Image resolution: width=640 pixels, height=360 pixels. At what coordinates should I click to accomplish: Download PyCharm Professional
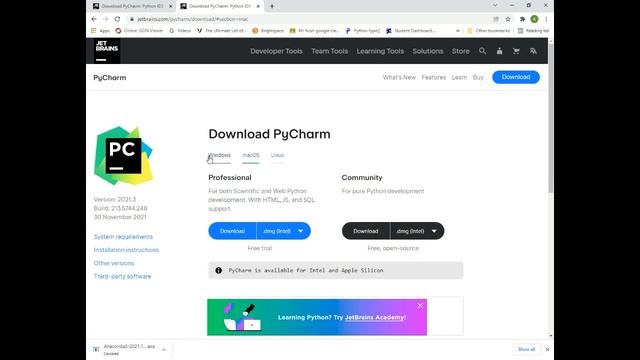232,231
